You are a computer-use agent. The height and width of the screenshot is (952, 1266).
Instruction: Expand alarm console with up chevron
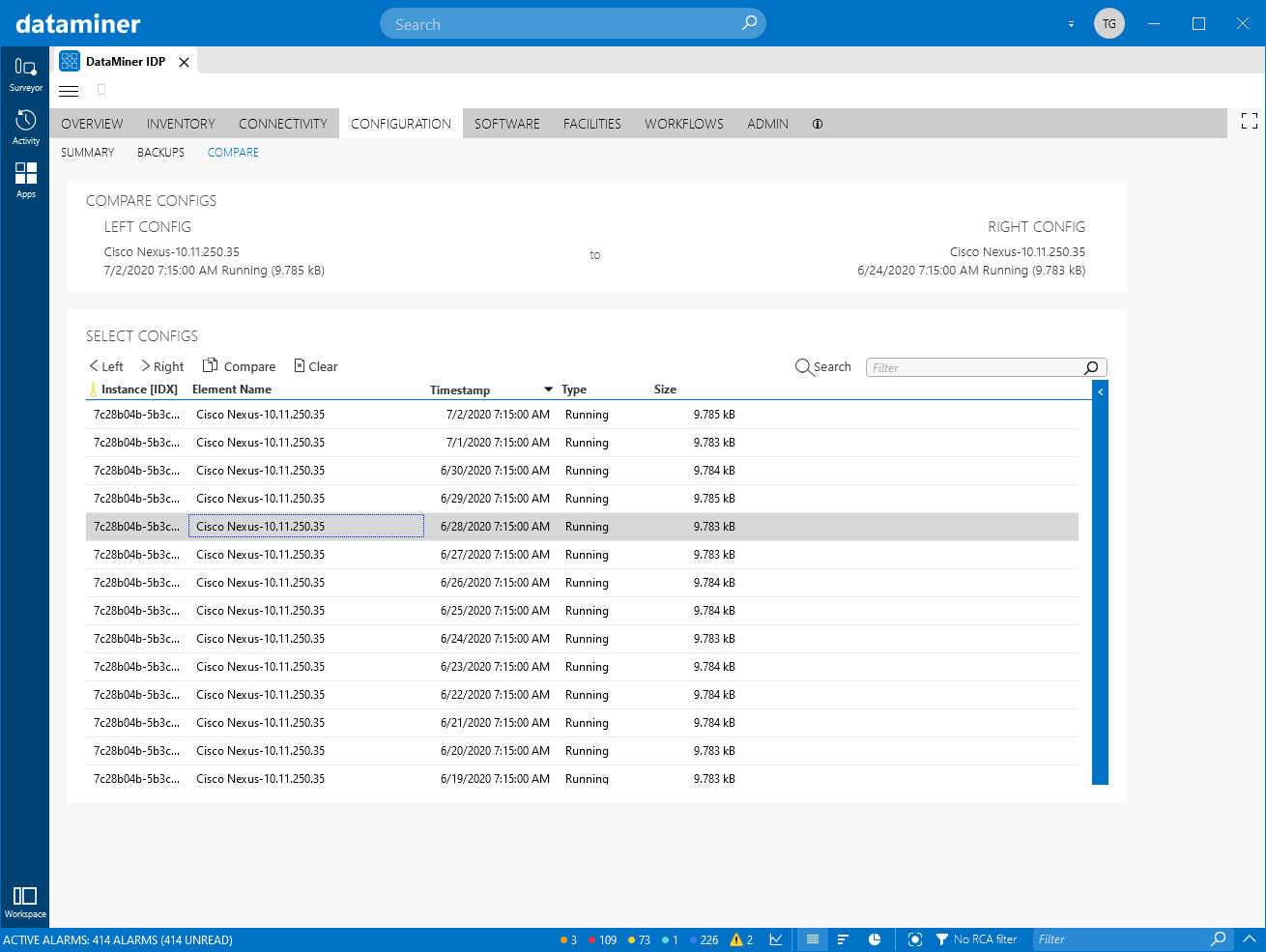[1249, 938]
